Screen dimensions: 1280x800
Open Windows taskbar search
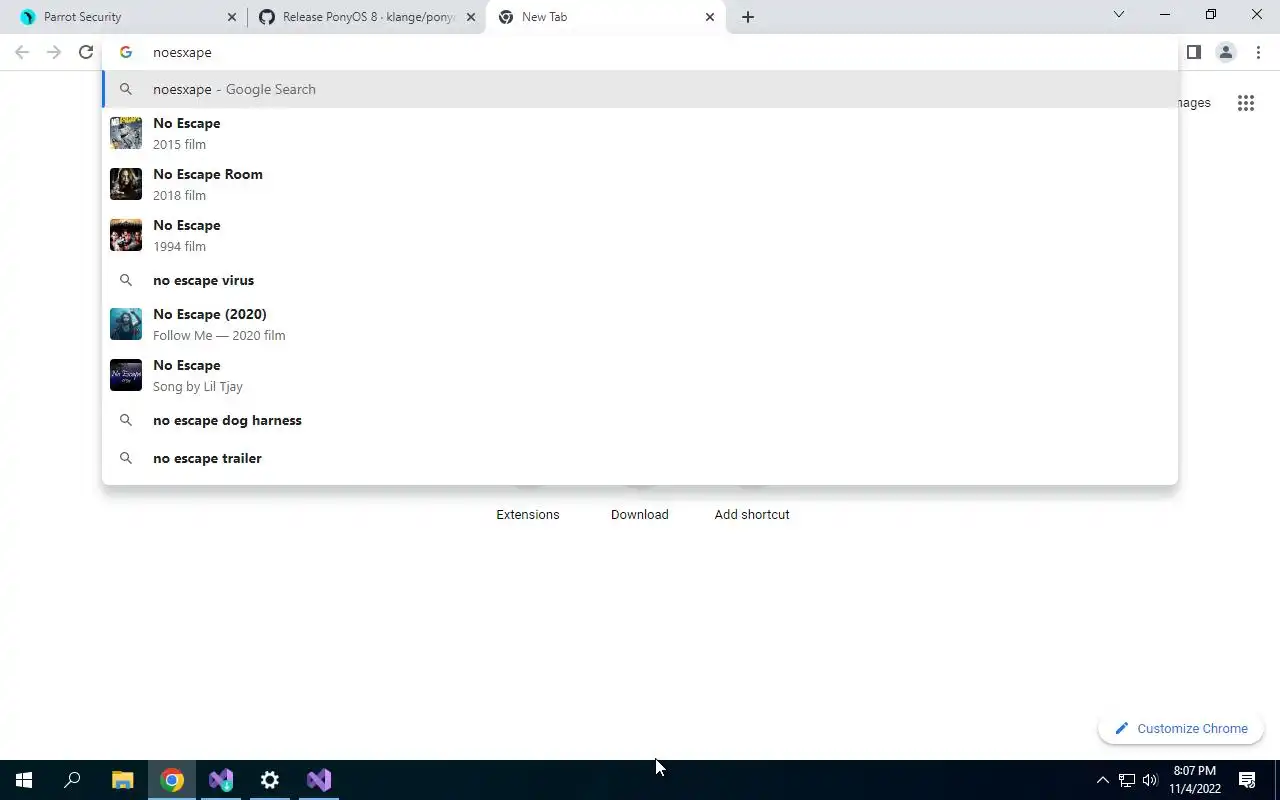(x=72, y=780)
